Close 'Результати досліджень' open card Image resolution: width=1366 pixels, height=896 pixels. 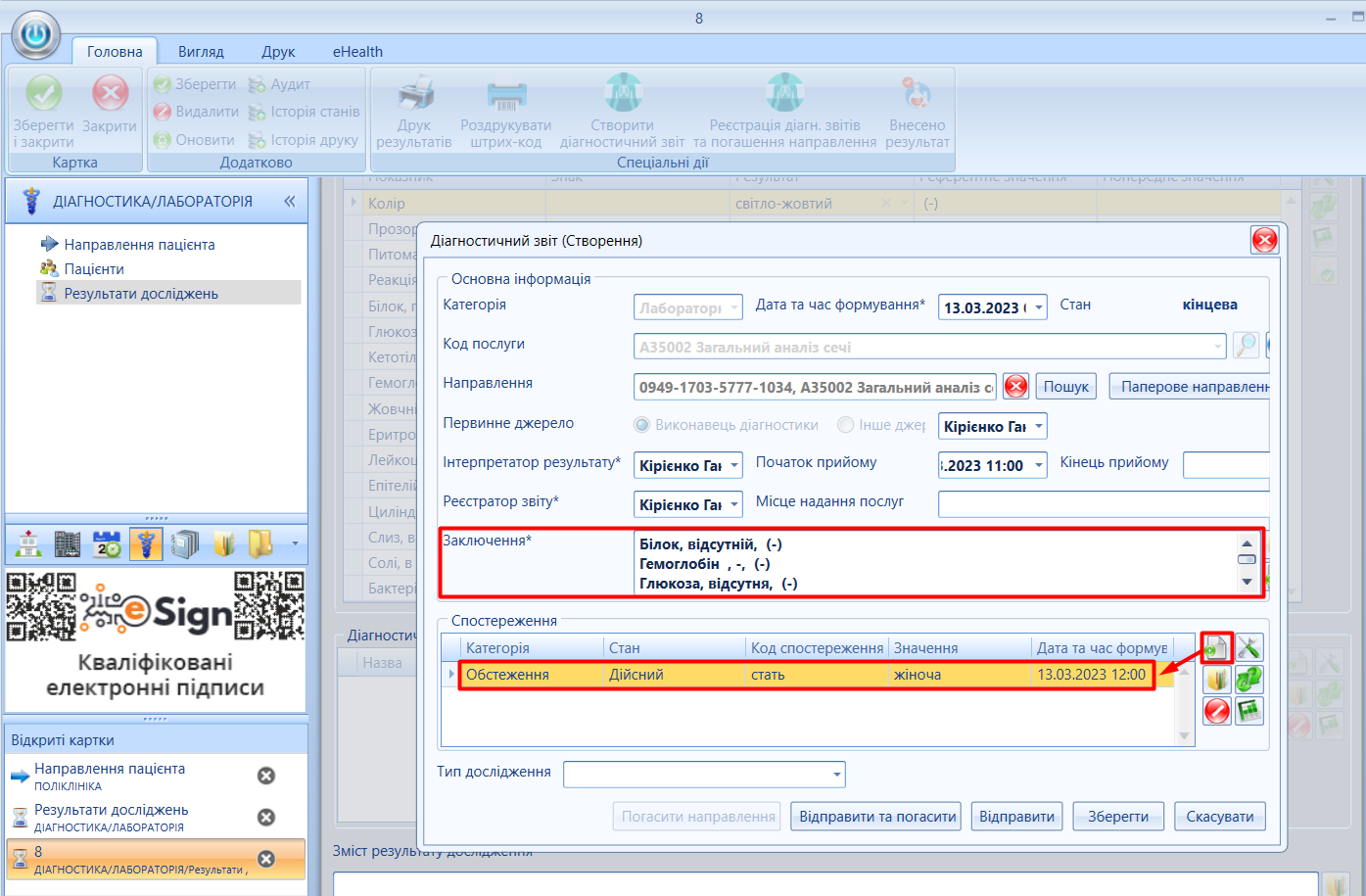point(265,817)
